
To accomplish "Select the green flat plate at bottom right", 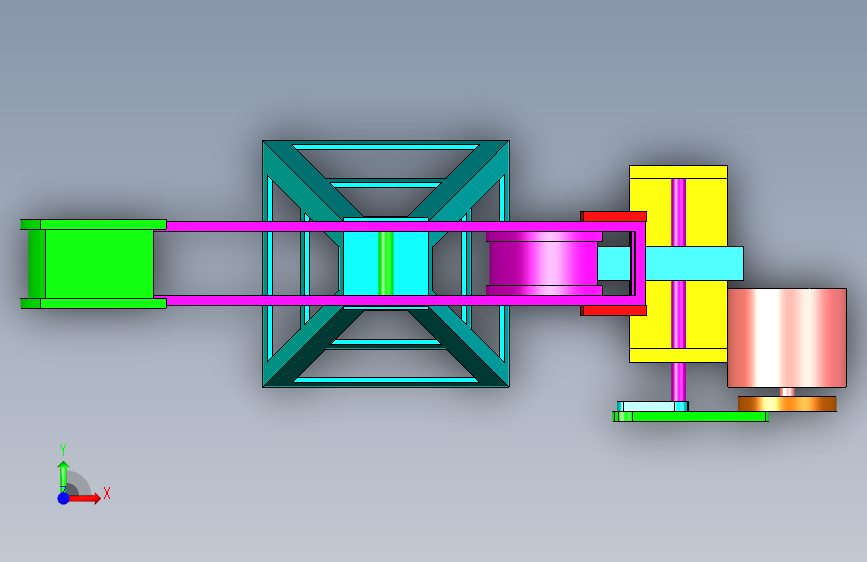I will coord(691,417).
